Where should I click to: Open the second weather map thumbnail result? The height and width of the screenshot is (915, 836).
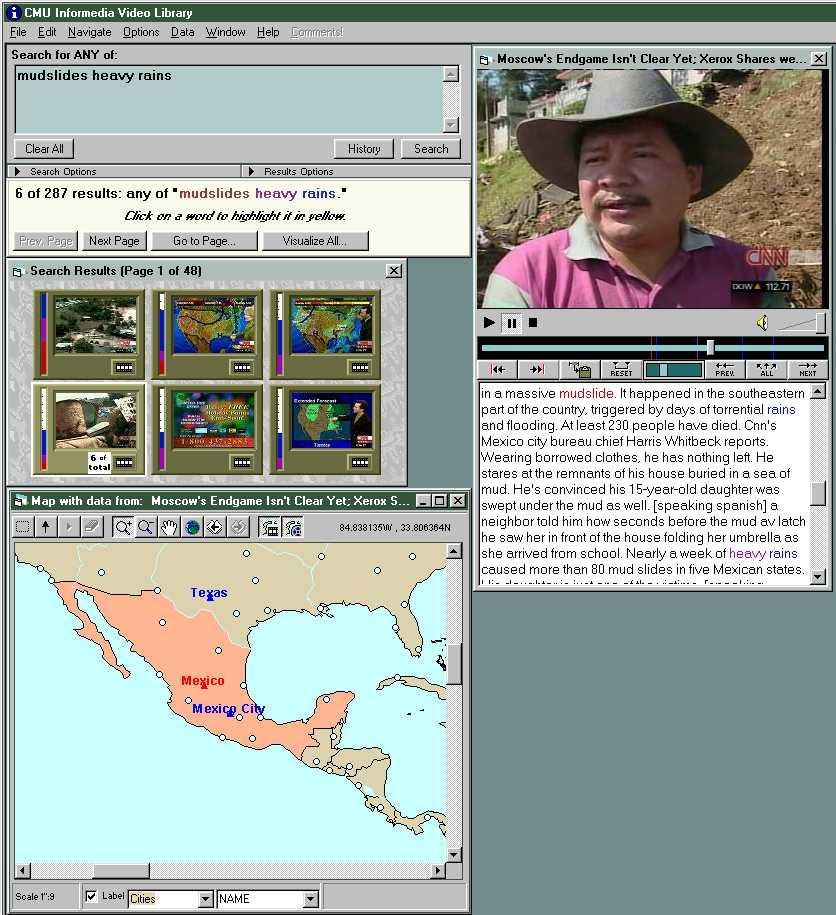click(214, 325)
